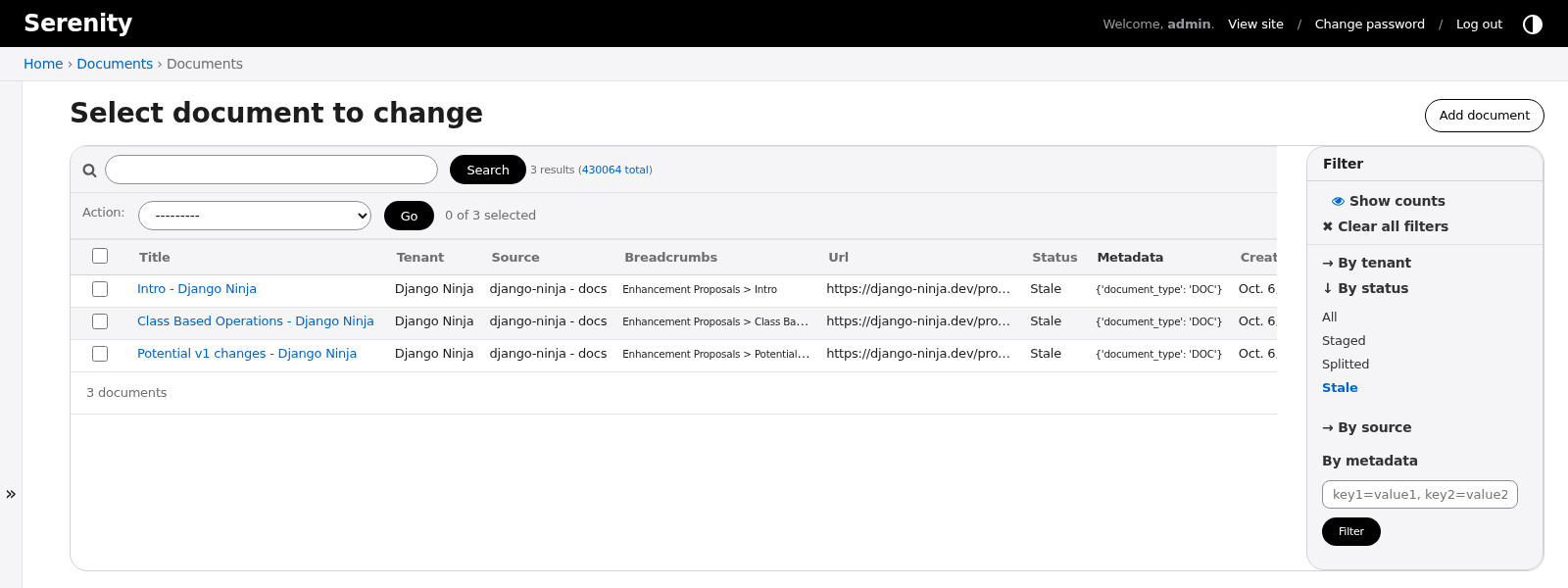The height and width of the screenshot is (588, 1568).
Task: Expand the sidebar navigation chevron
Action: coord(11,494)
